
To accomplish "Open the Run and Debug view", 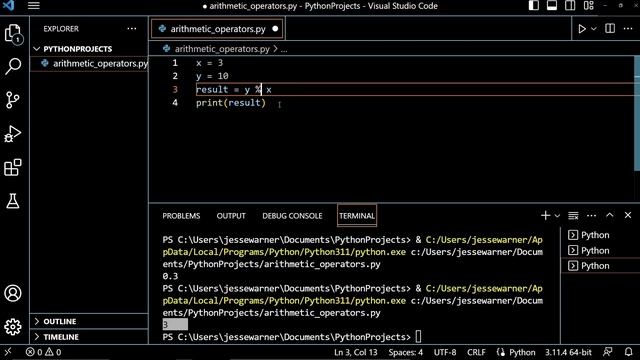I will [x=13, y=133].
